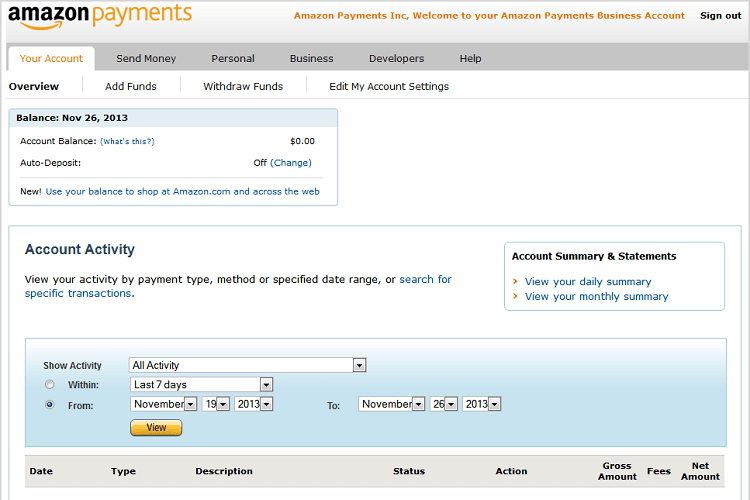Click the Action column header
The width and height of the screenshot is (750, 500).
(x=511, y=471)
